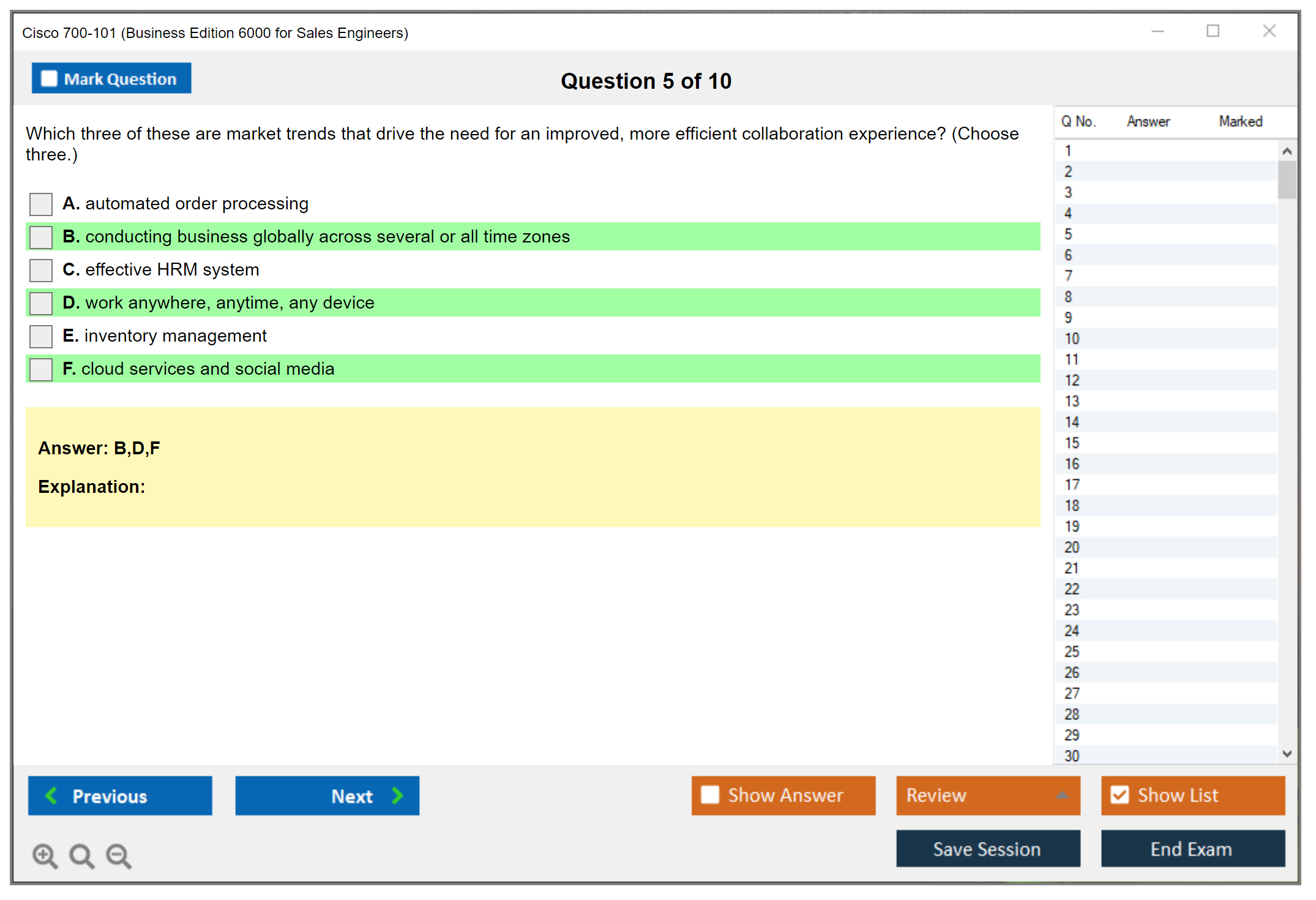Click the zoom in magnifier icon
1316x900 pixels.
click(x=45, y=855)
